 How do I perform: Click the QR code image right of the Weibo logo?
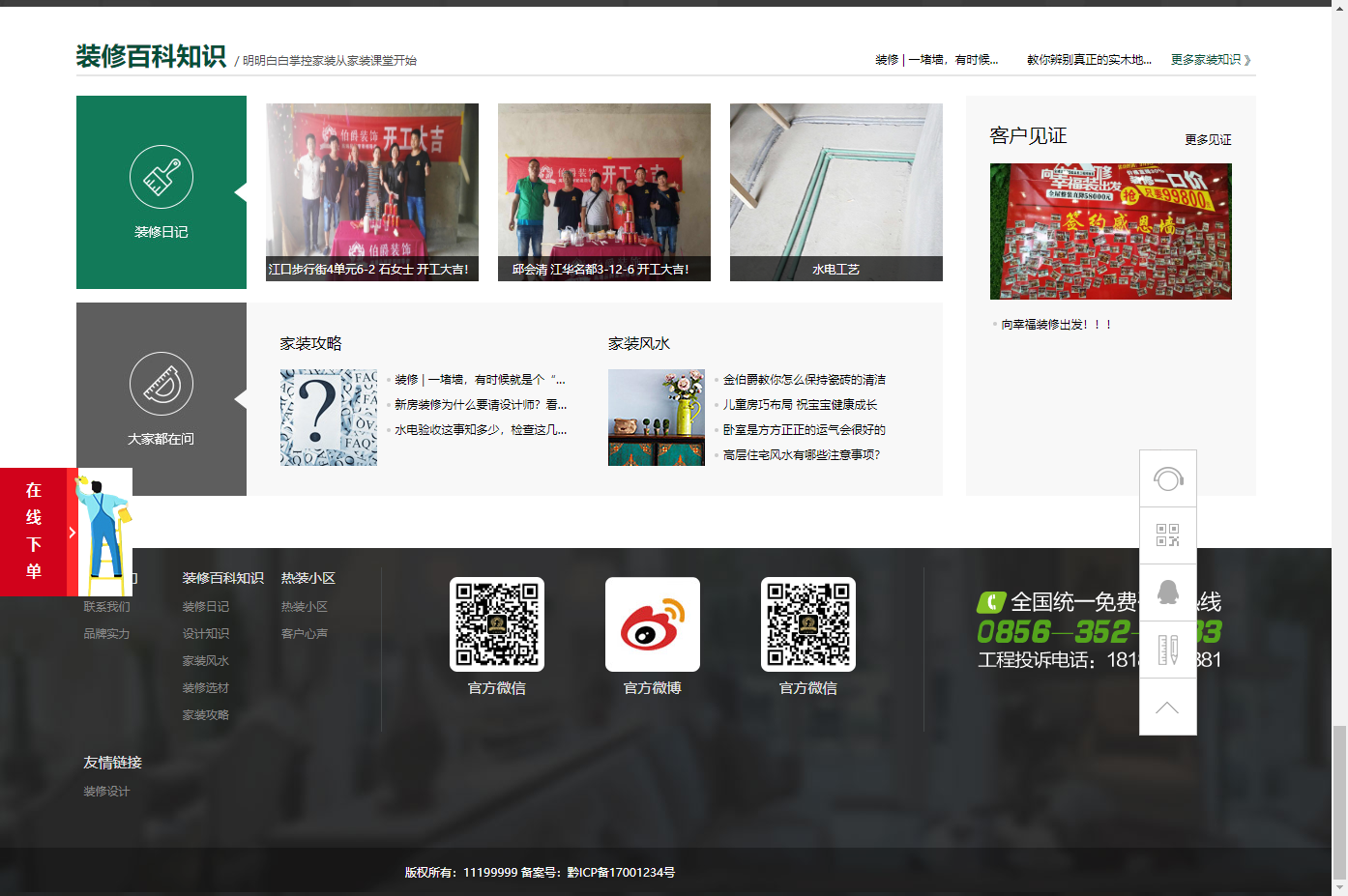coord(808,624)
